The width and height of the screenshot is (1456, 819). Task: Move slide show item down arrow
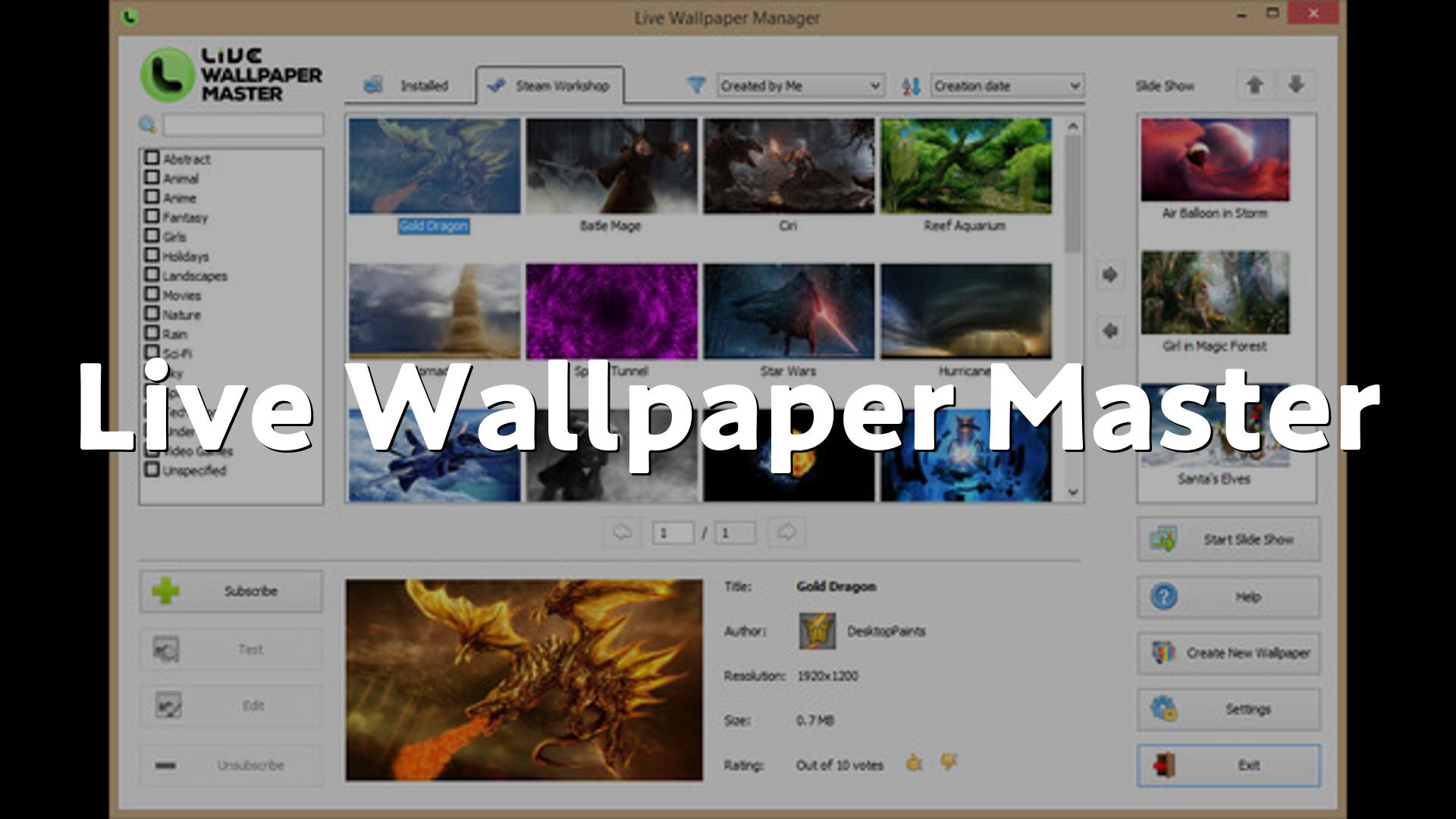click(1296, 85)
